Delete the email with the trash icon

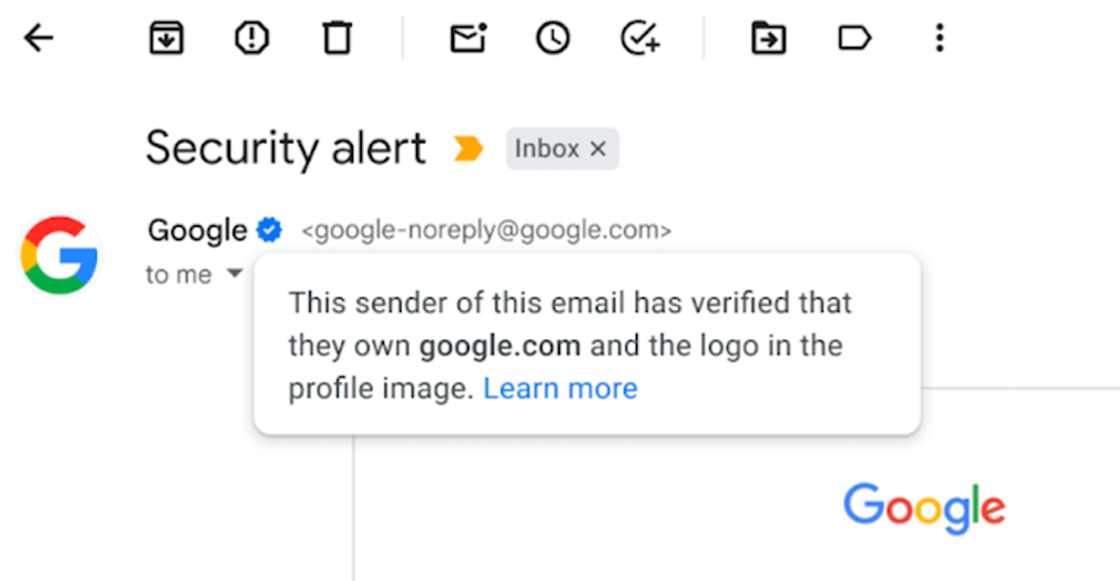pos(337,39)
